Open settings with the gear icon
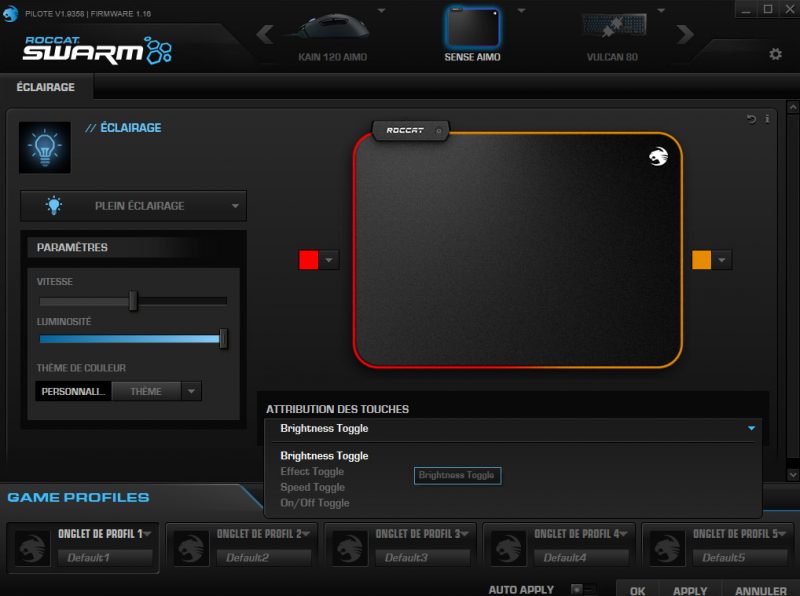The image size is (800, 596). [x=775, y=54]
